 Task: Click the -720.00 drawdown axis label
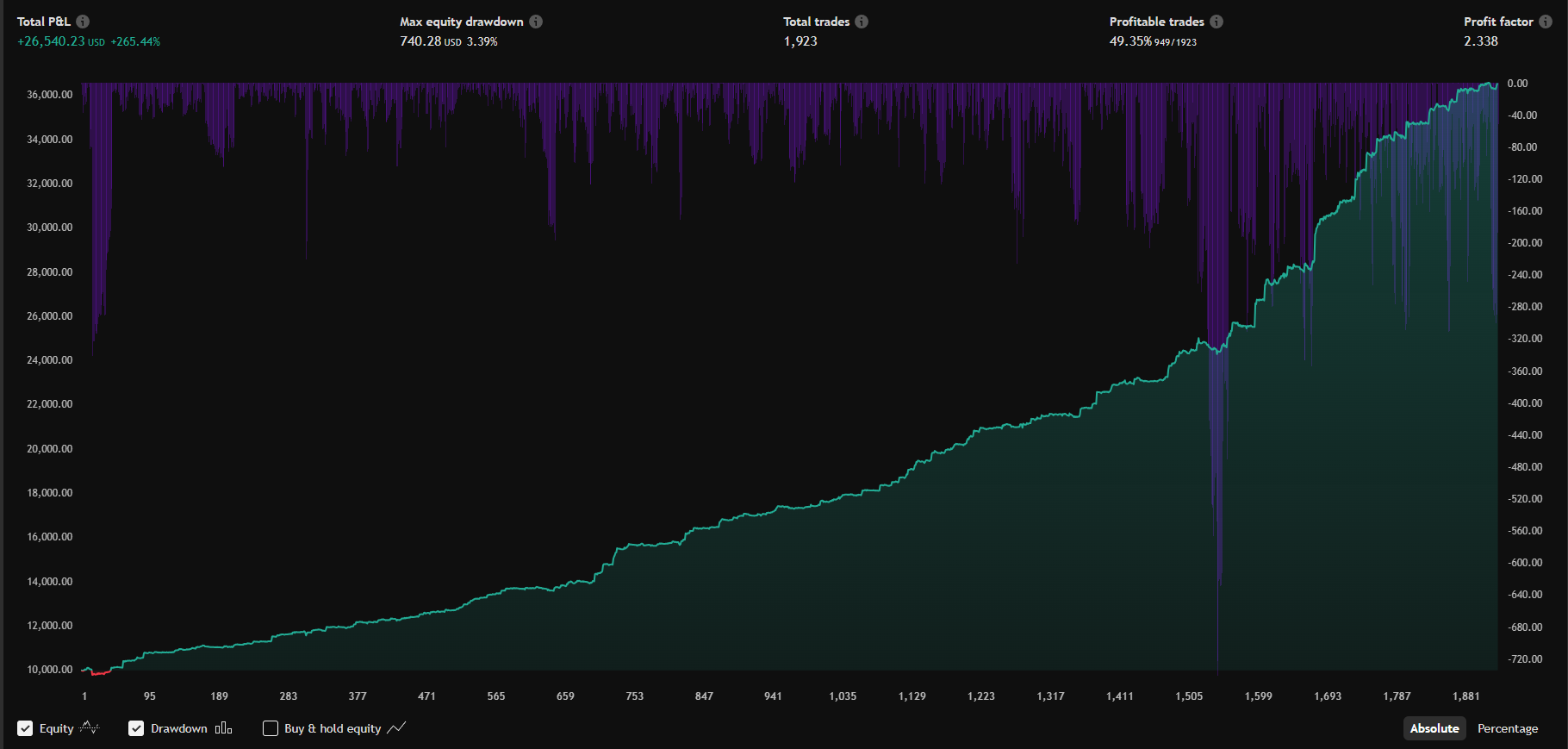(1525, 659)
